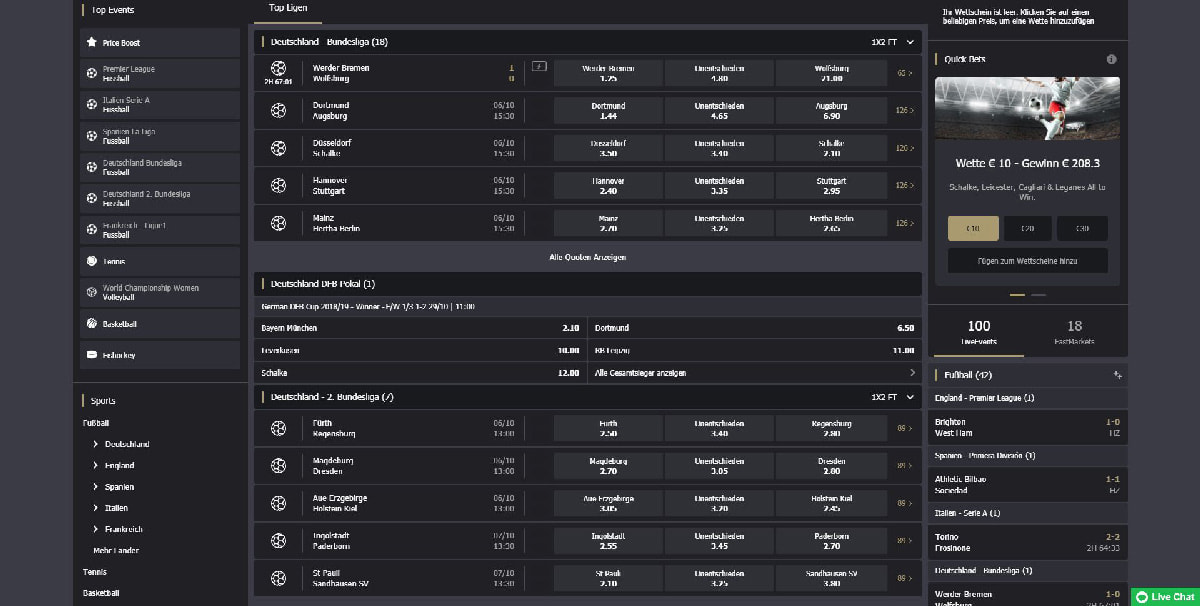Click football icon beside Dortmund vs Augsburg
Screen dimensions: 1200x606
(x=278, y=111)
